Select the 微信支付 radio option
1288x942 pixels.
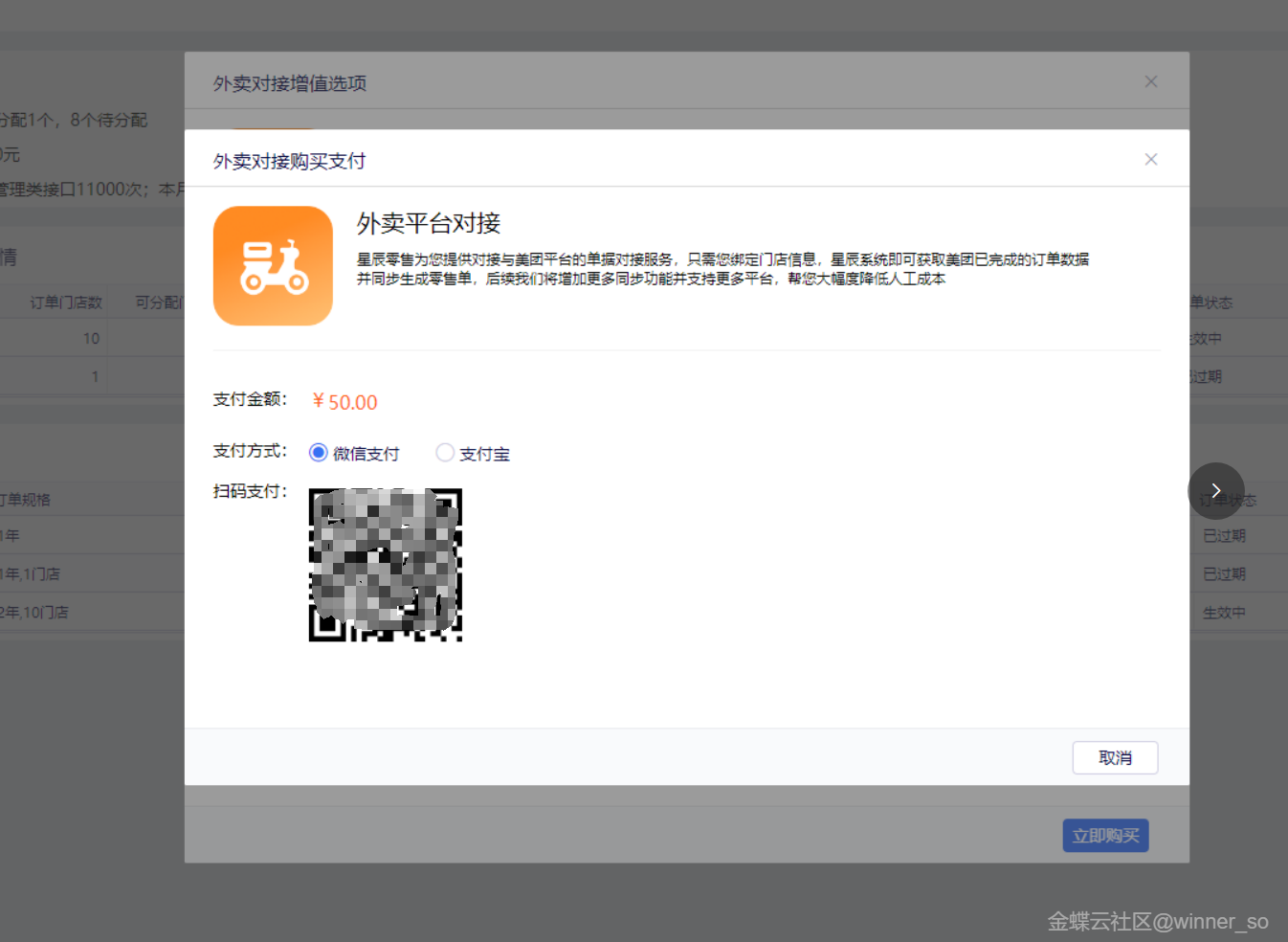[319, 453]
